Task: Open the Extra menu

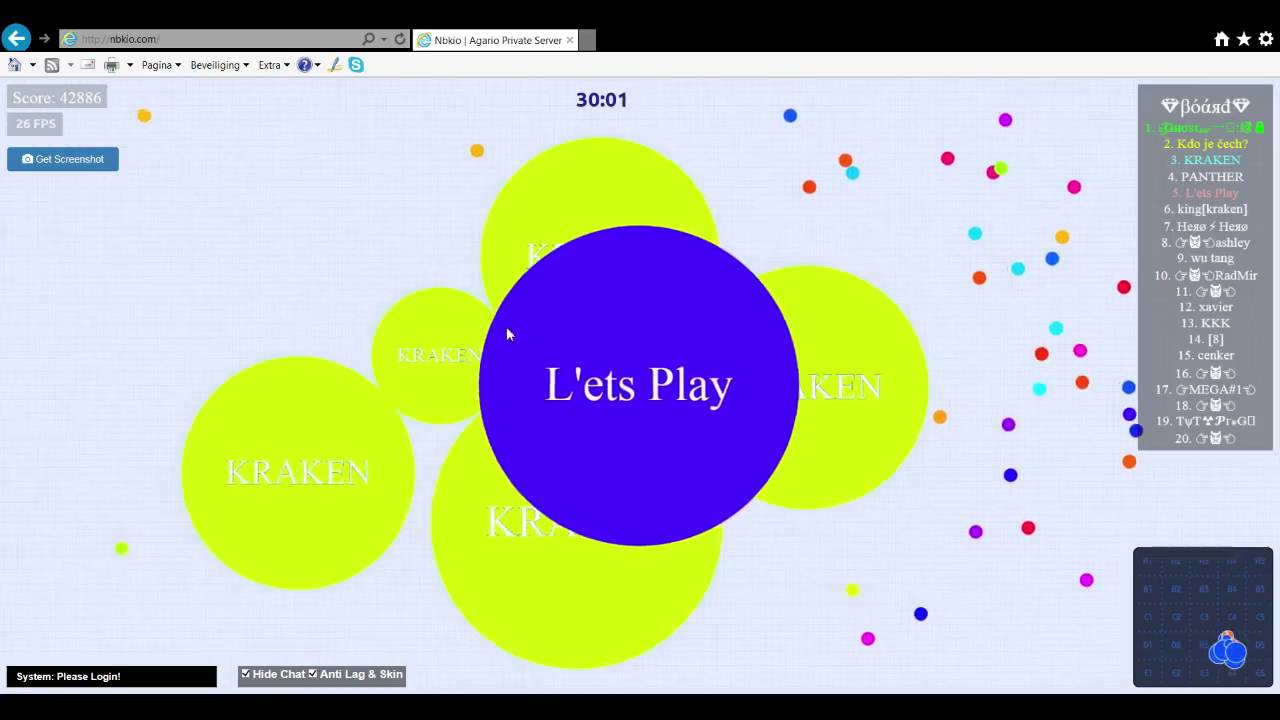Action: [274, 65]
